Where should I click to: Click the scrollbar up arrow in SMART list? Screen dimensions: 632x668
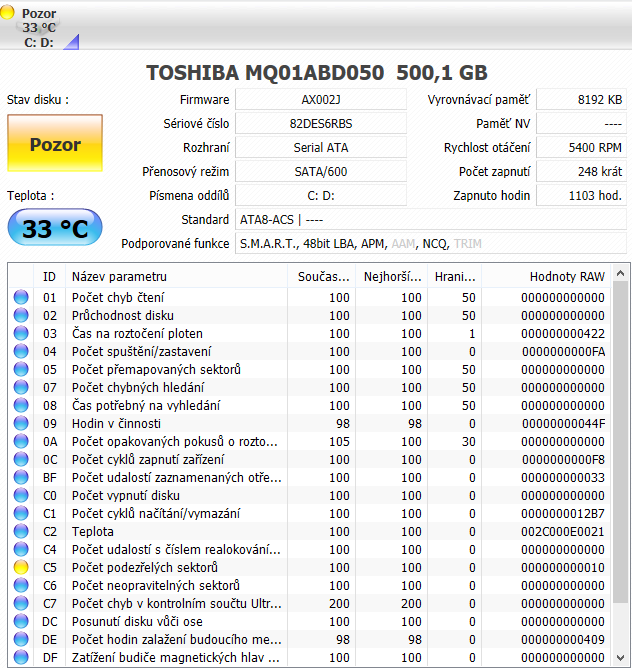[x=620, y=274]
